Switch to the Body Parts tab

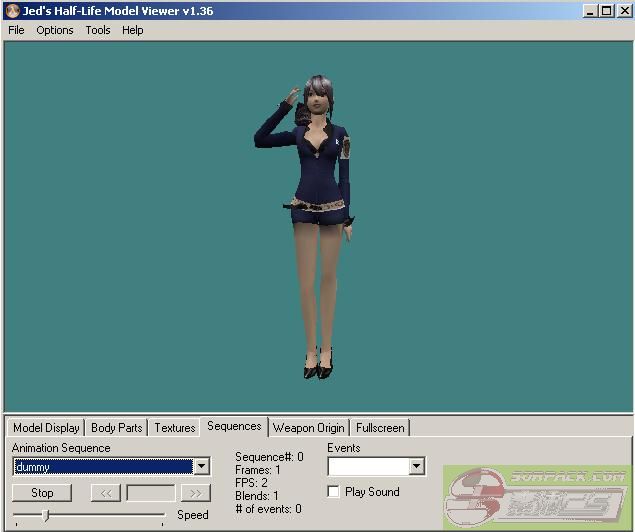pos(116,428)
